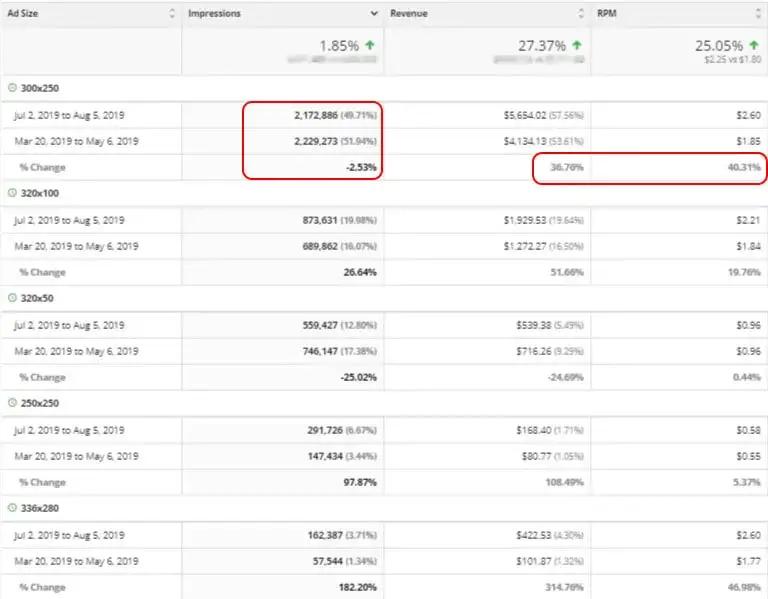Image resolution: width=768 pixels, height=599 pixels.
Task: Select impressions value 559,427
Action: pyautogui.click(x=320, y=325)
